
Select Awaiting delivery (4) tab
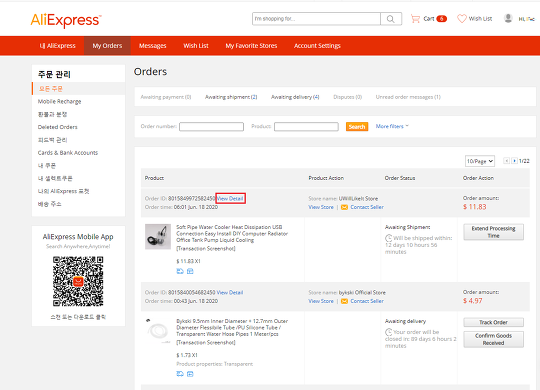tap(295, 97)
